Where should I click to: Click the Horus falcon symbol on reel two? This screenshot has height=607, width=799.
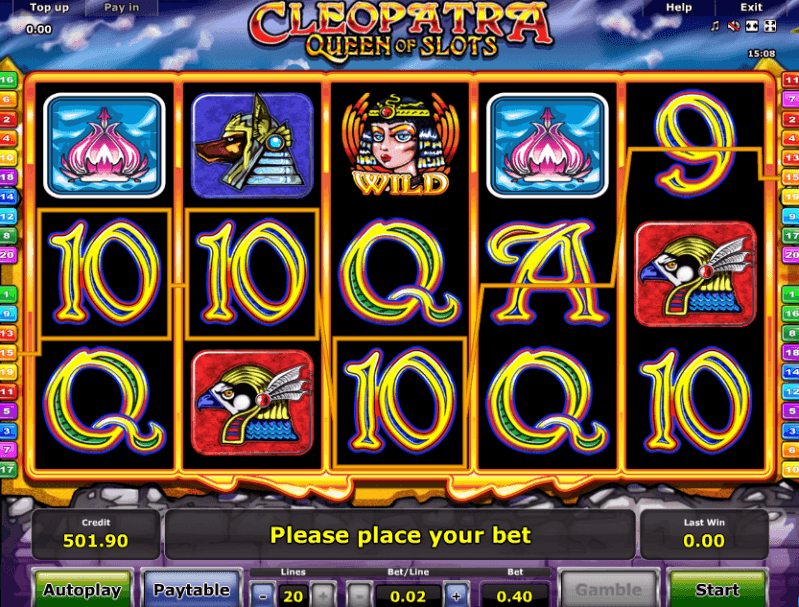(252, 403)
